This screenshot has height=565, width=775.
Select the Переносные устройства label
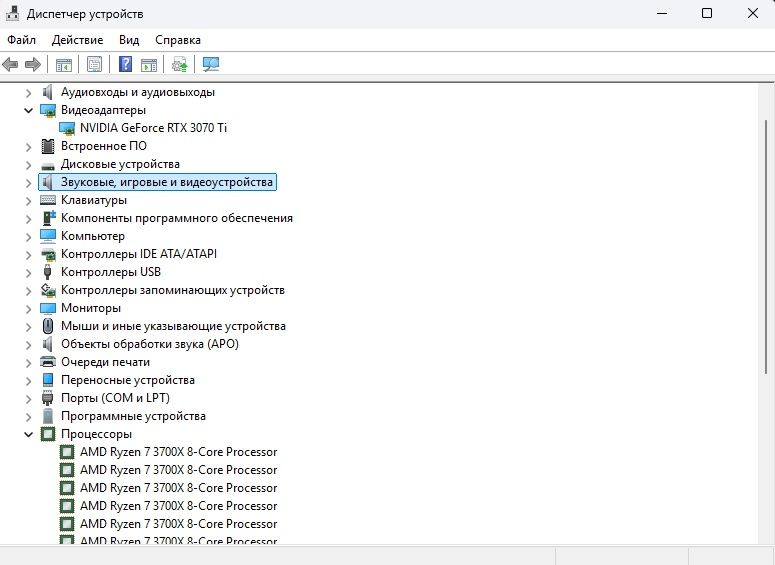click(x=128, y=380)
